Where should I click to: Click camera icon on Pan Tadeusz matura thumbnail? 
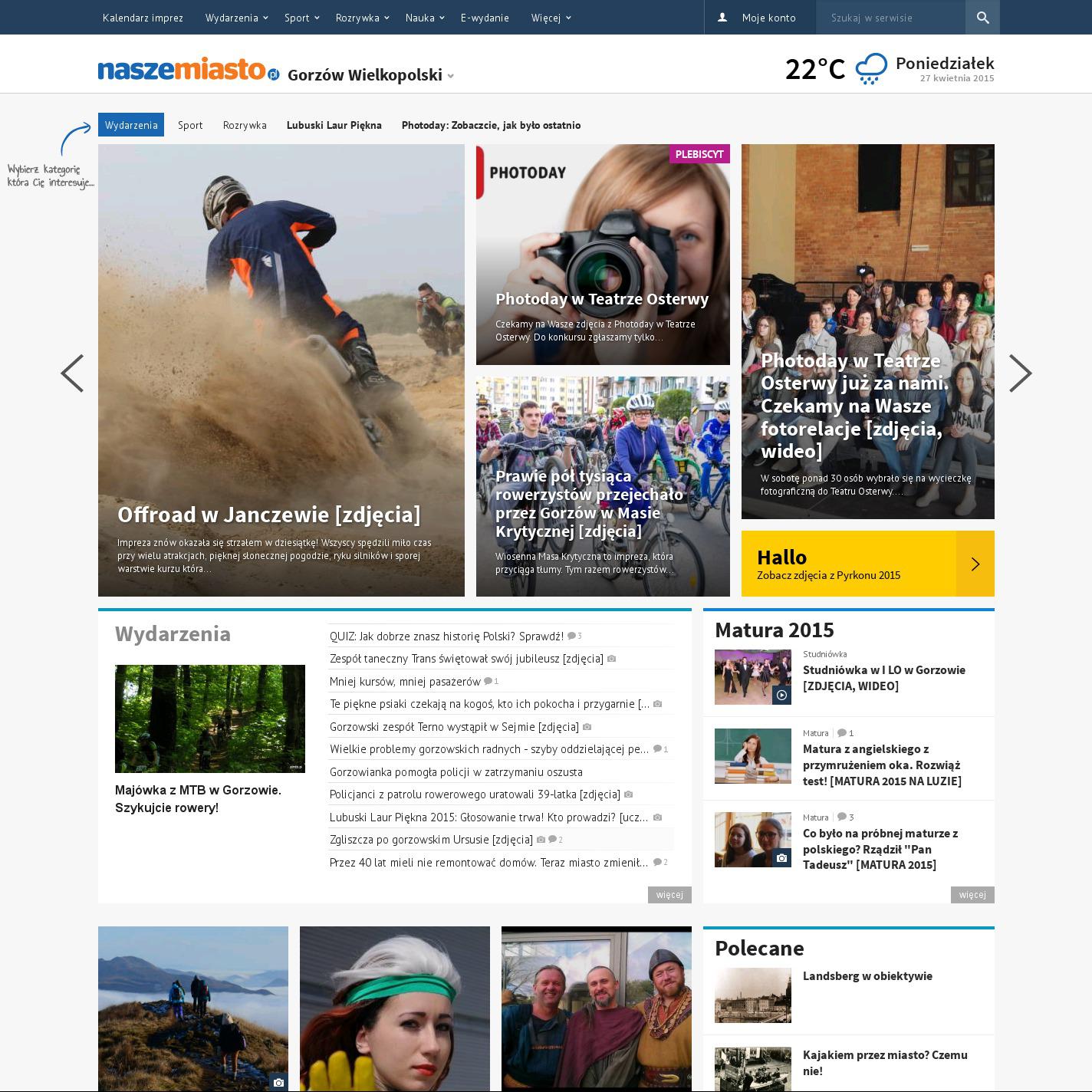coord(781,857)
